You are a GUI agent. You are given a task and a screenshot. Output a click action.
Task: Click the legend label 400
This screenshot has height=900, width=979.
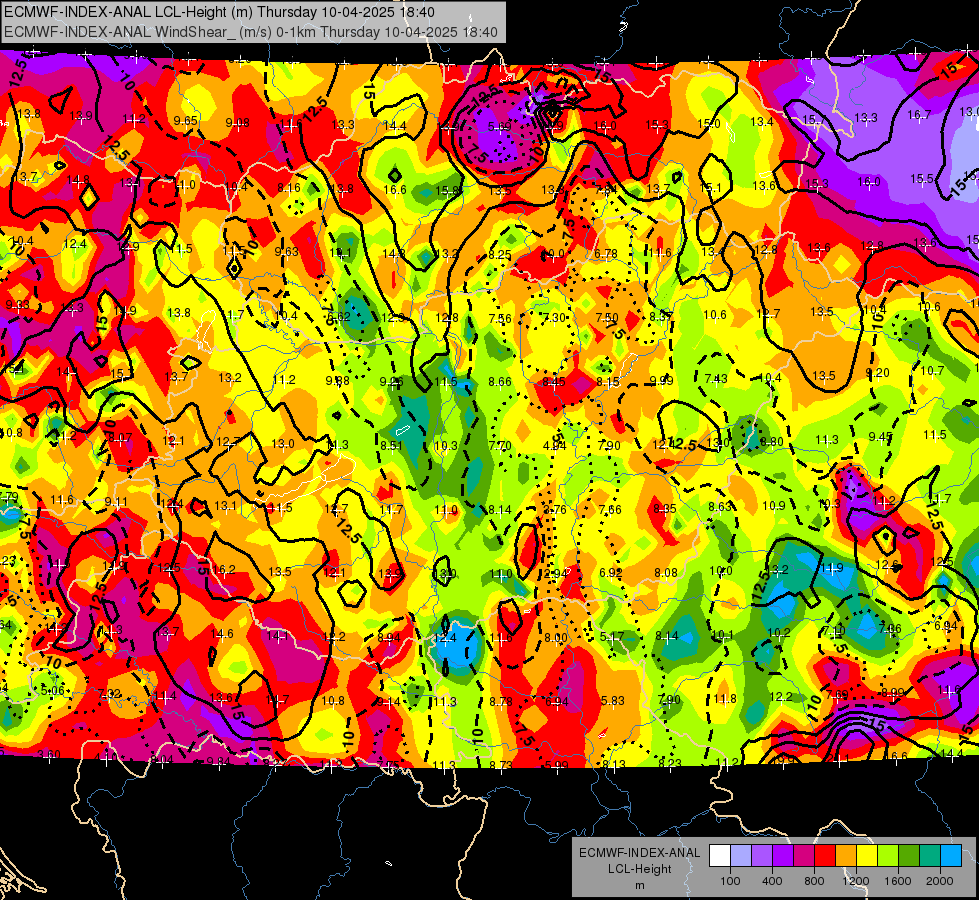[x=772, y=881]
